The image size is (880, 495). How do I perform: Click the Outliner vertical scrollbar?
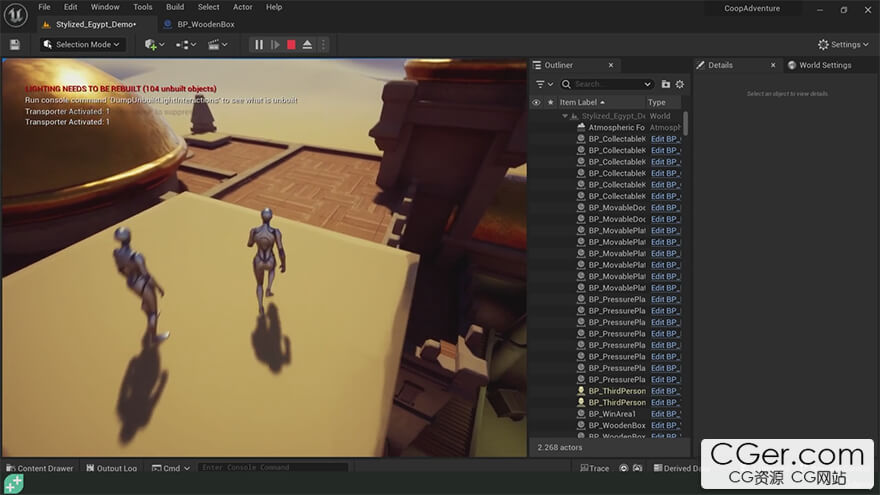685,123
